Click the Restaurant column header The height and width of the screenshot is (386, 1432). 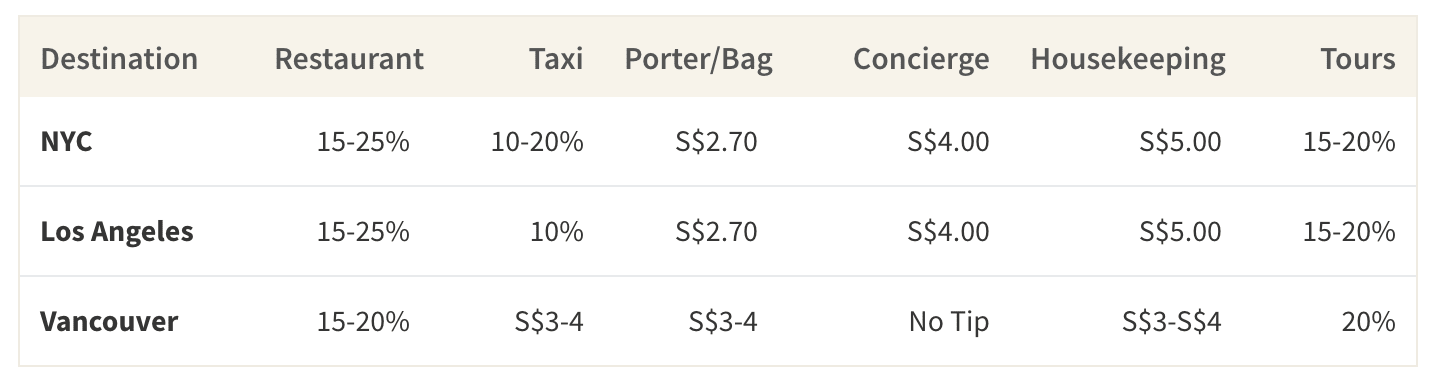pos(349,59)
